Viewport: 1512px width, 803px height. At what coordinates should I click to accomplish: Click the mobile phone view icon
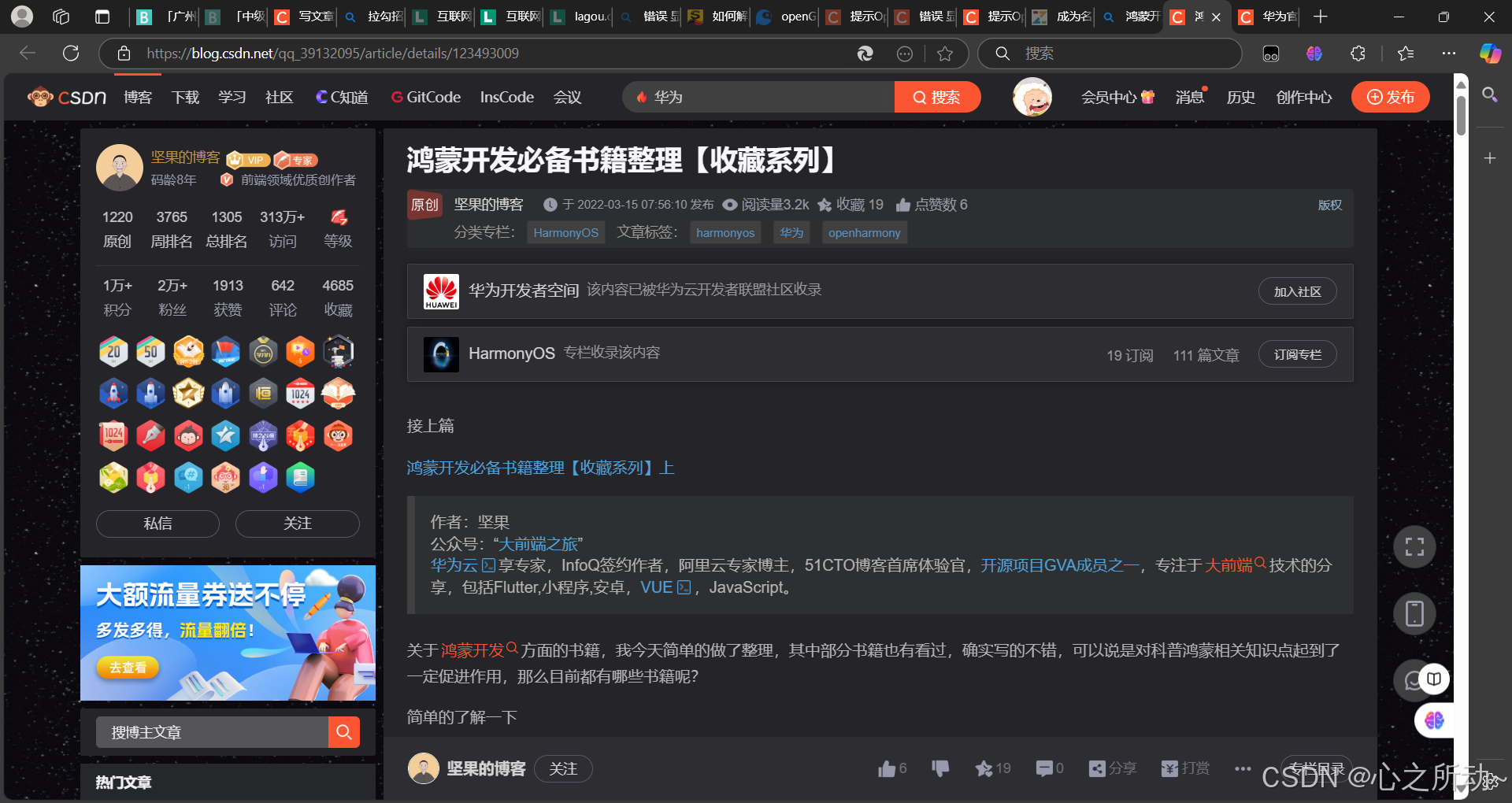click(x=1414, y=613)
